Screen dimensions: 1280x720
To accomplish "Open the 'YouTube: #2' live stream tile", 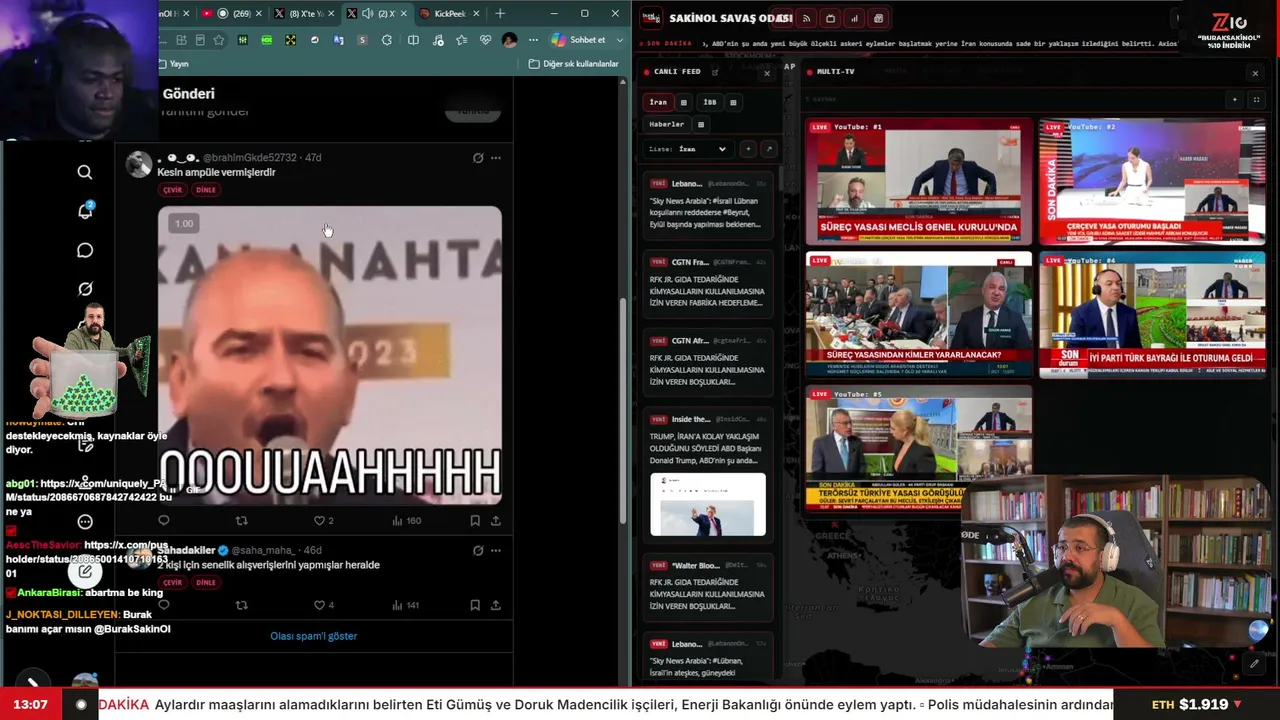I will [1152, 182].
